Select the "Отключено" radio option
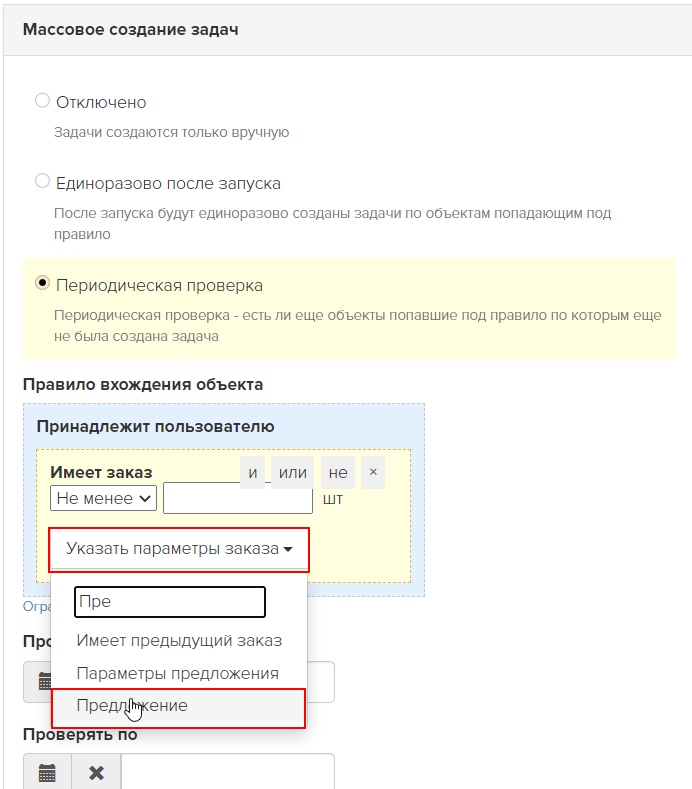Viewport: 692px width, 789px height. pos(42,101)
